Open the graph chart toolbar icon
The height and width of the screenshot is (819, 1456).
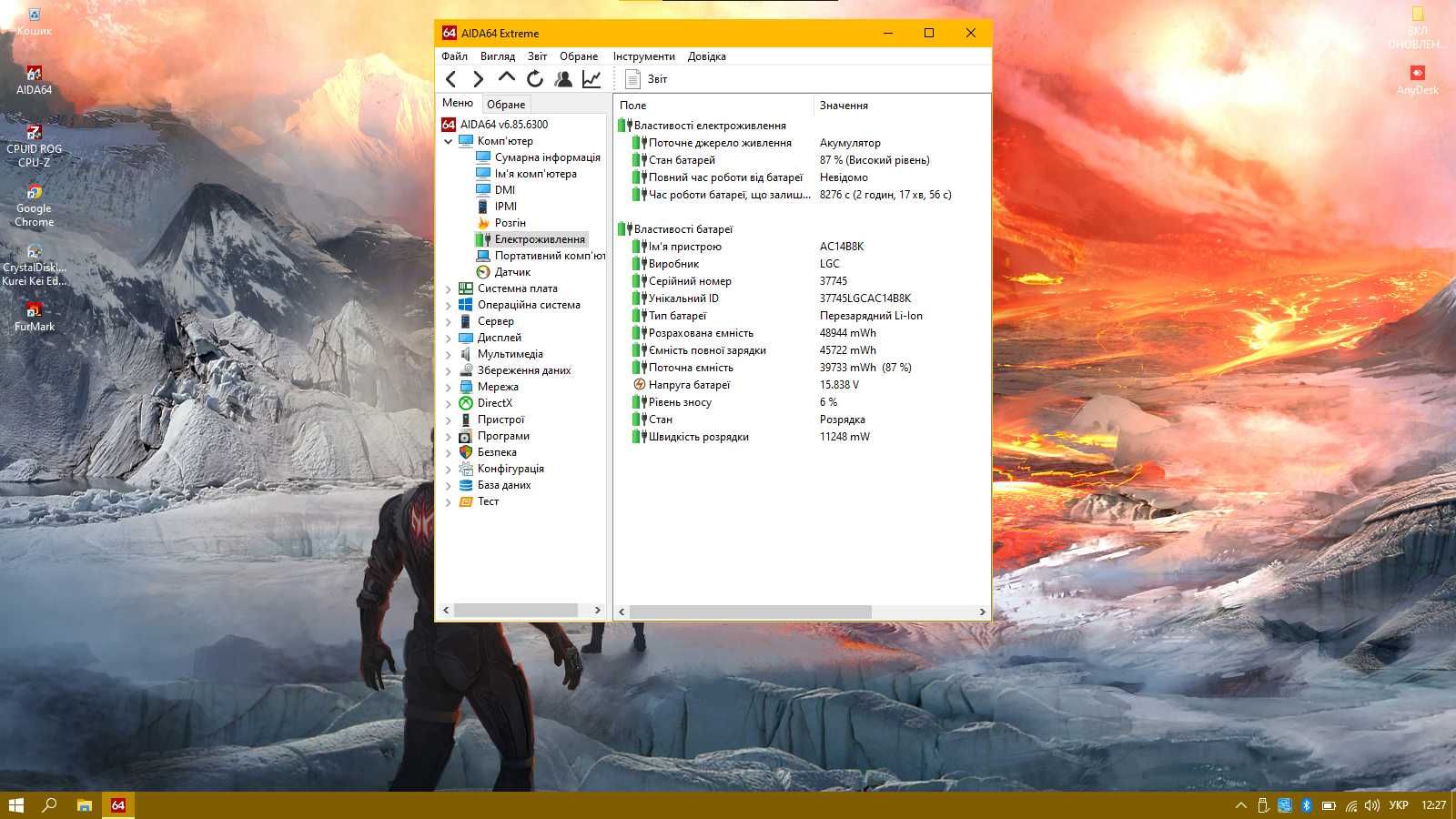click(x=591, y=79)
